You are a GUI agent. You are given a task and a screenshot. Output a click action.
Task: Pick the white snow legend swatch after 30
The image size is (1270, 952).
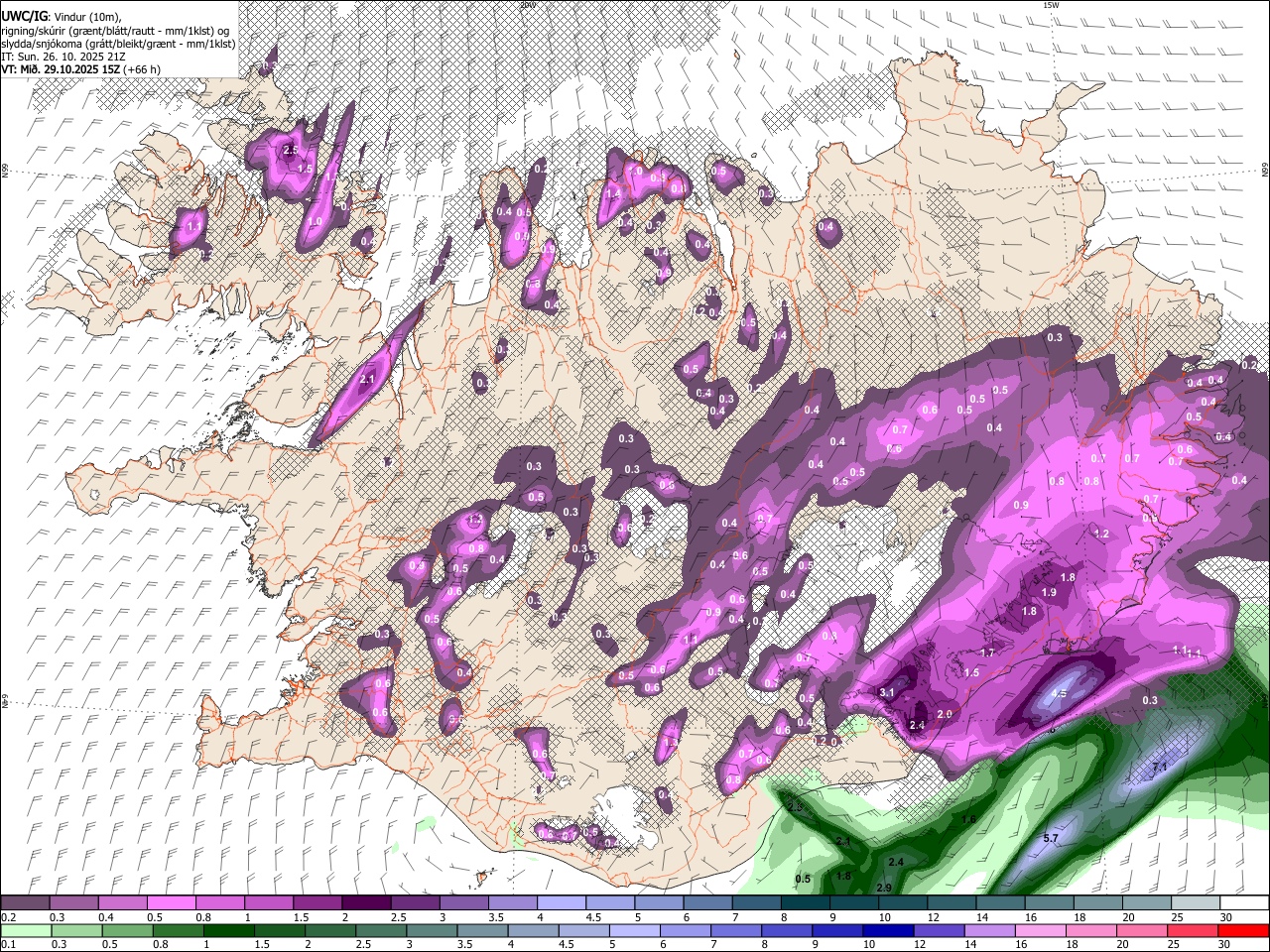point(1244,903)
